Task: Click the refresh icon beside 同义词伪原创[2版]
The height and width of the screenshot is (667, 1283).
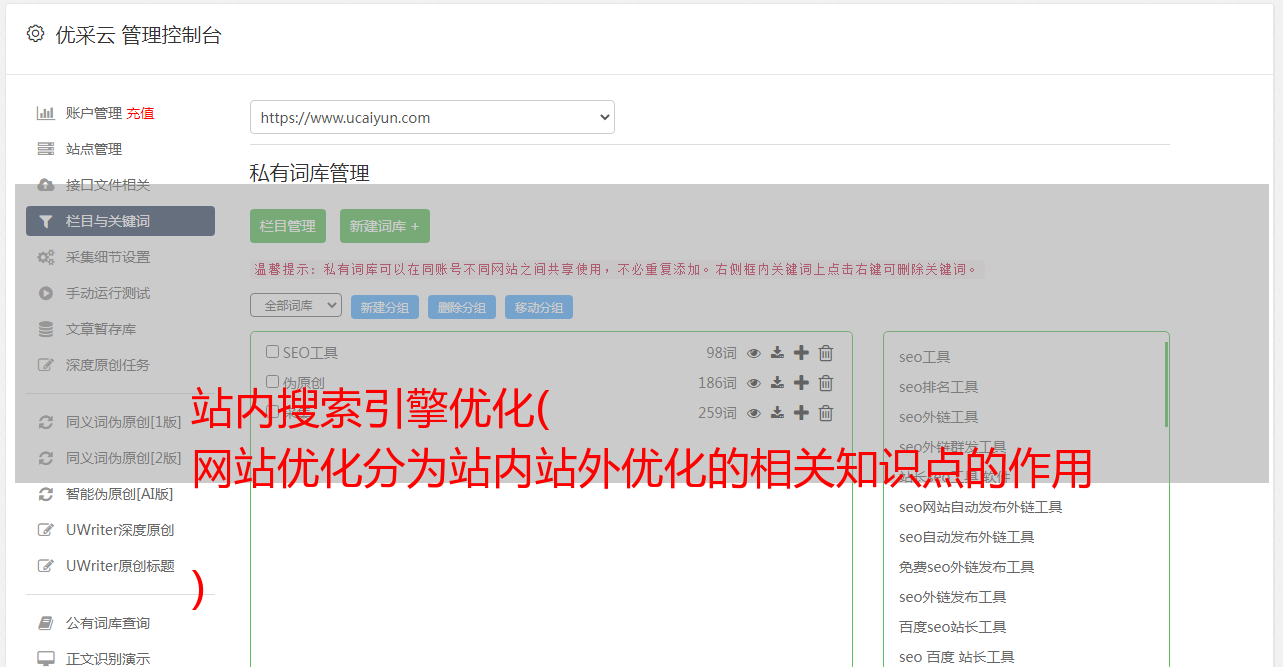Action: 46,458
